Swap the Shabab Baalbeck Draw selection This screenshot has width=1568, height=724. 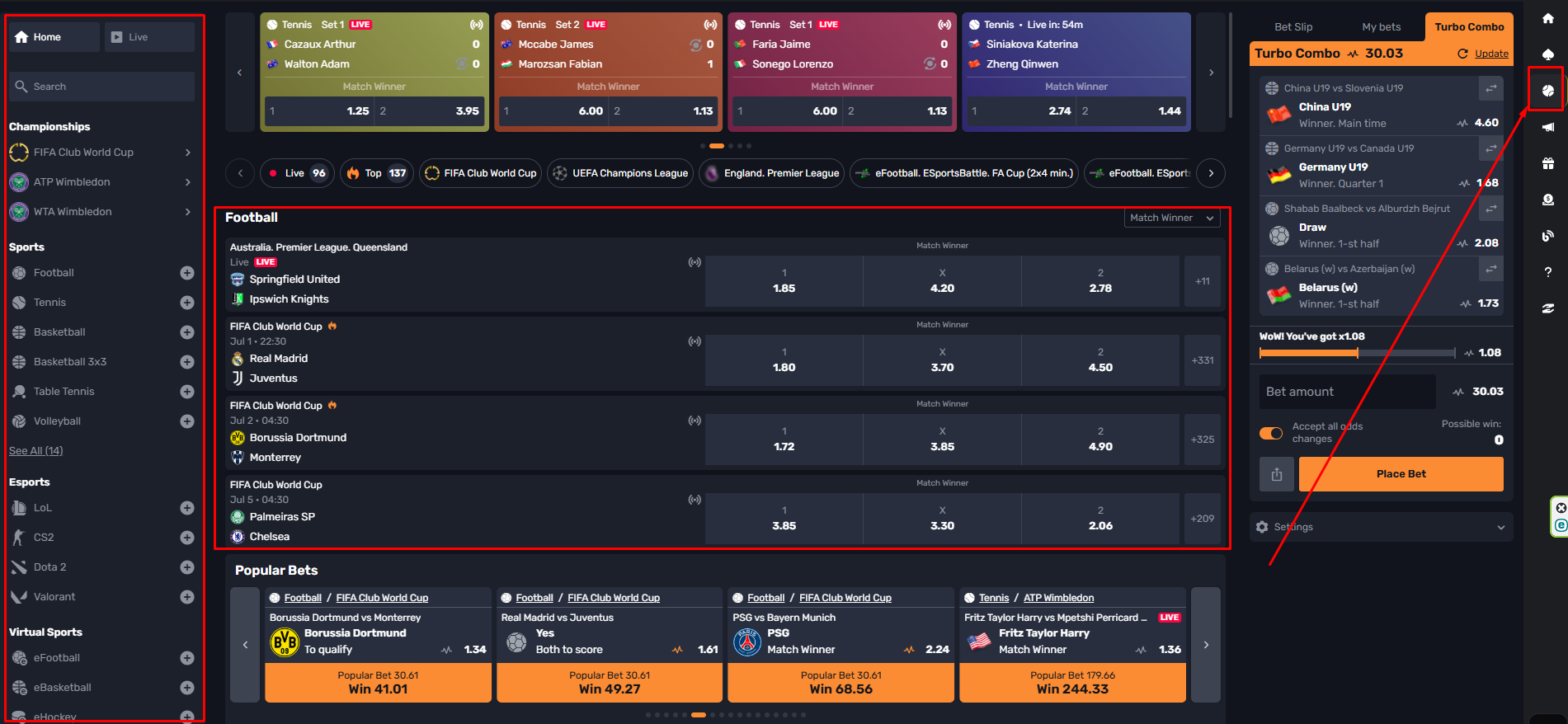point(1490,209)
